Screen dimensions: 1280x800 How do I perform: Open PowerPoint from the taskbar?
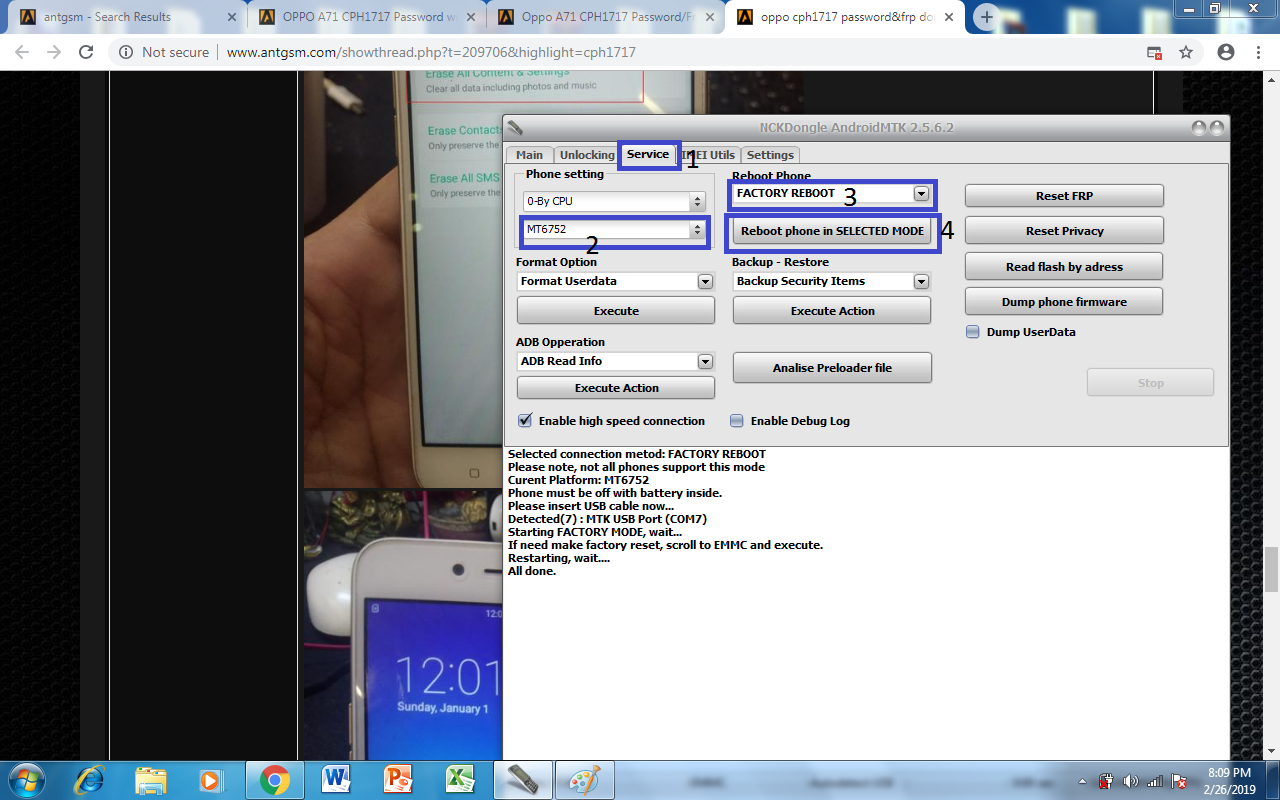397,779
